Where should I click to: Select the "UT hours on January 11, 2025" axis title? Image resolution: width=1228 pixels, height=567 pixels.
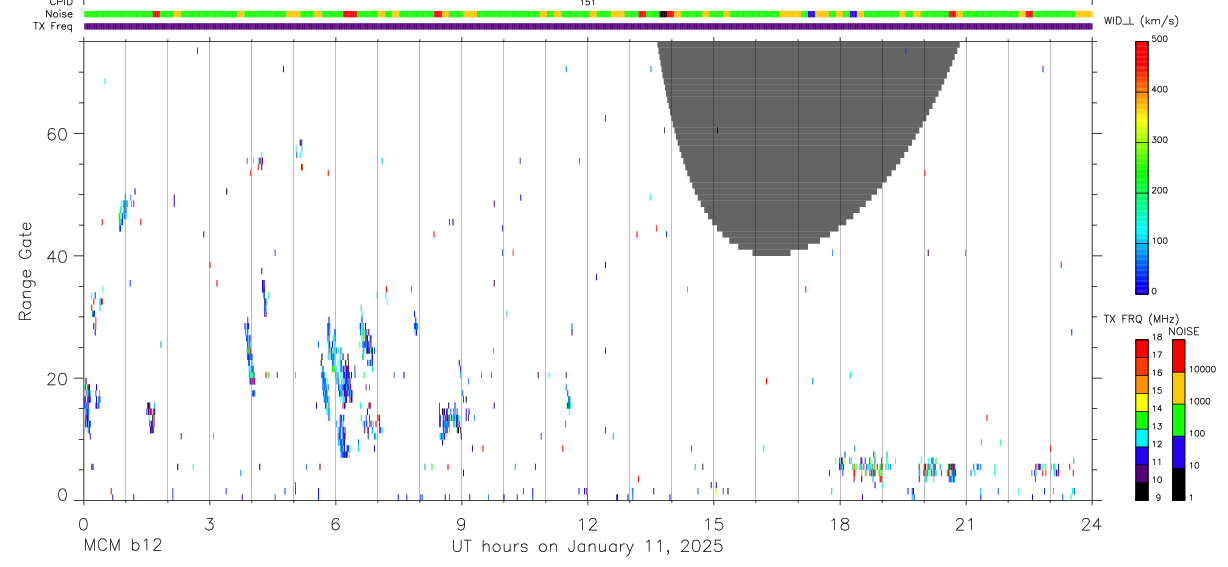(x=588, y=547)
